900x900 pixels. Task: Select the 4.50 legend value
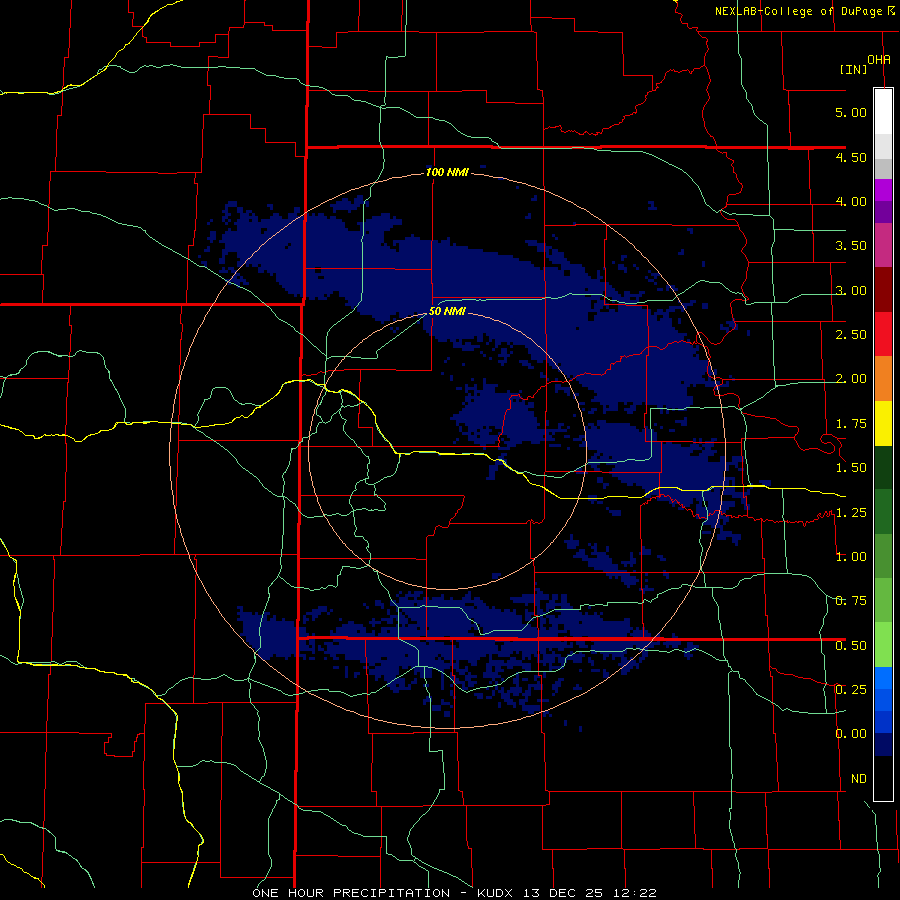pos(851,157)
